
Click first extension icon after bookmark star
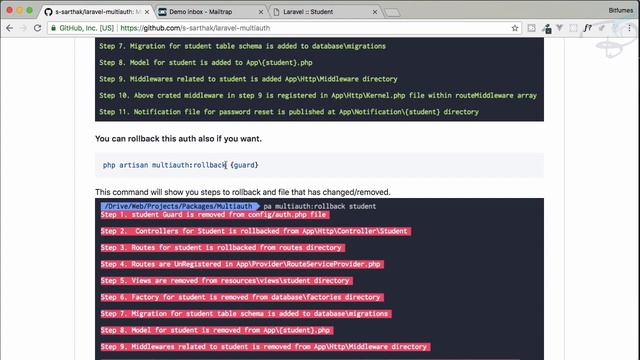(x=531, y=28)
